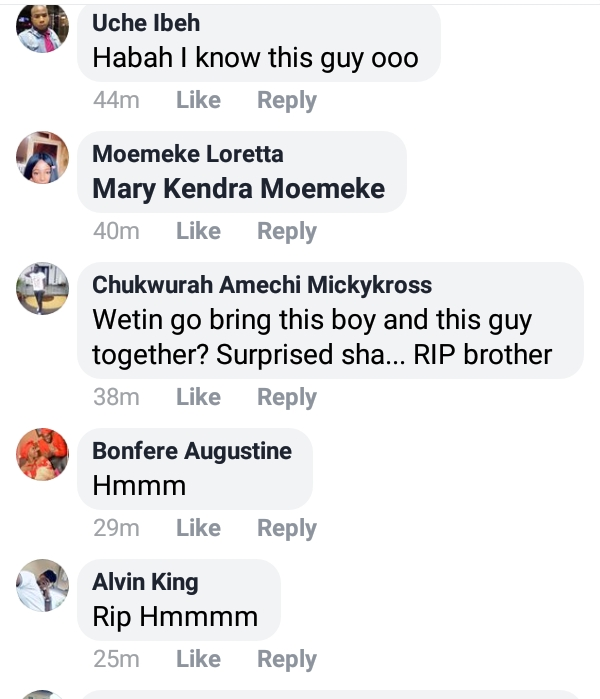The image size is (600, 699).
Task: Open the tagged Mary Kendra Moemeke profile
Action: tap(238, 189)
